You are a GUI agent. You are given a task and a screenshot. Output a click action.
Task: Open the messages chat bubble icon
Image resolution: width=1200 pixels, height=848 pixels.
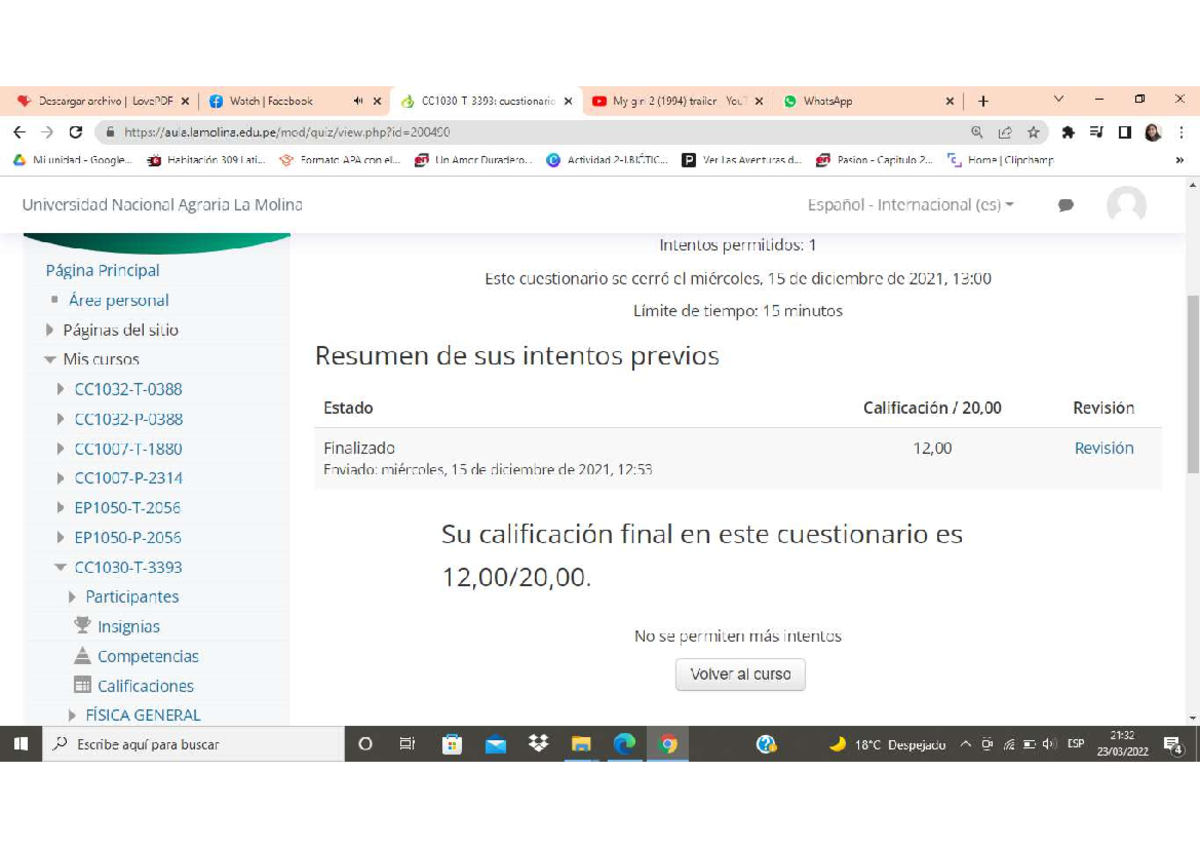coord(1066,205)
